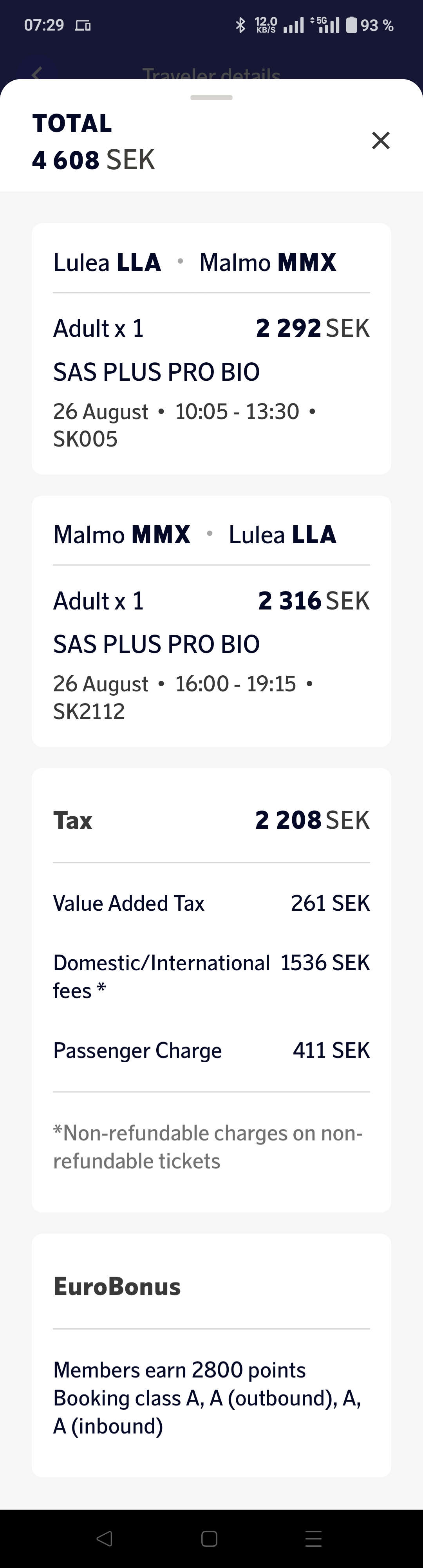The width and height of the screenshot is (423, 1568).
Task: Tap the outbound fare 2 292 SEK
Action: [x=312, y=329]
